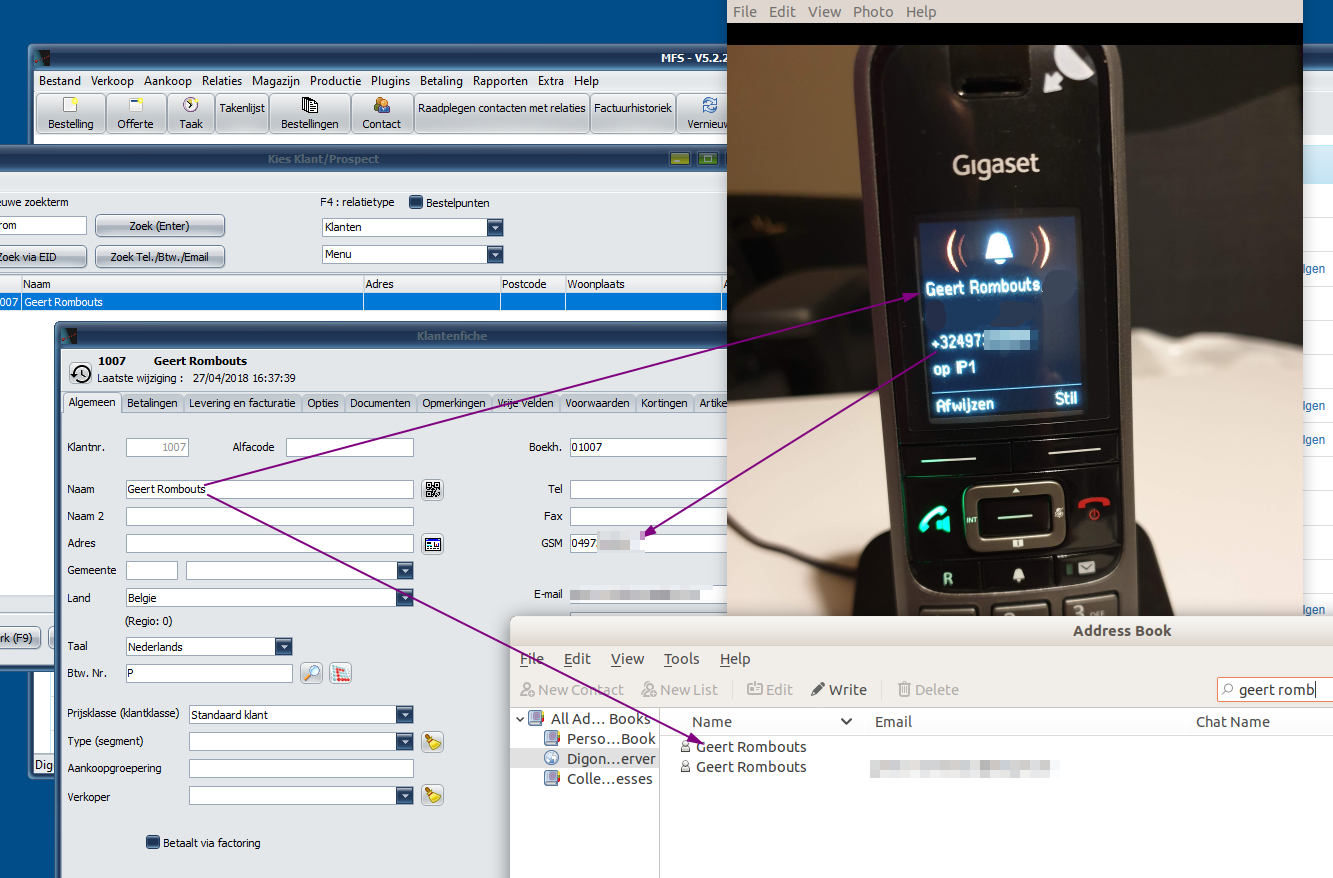Open the Tools menu in Address Book
The image size is (1333, 878).
pyautogui.click(x=682, y=659)
